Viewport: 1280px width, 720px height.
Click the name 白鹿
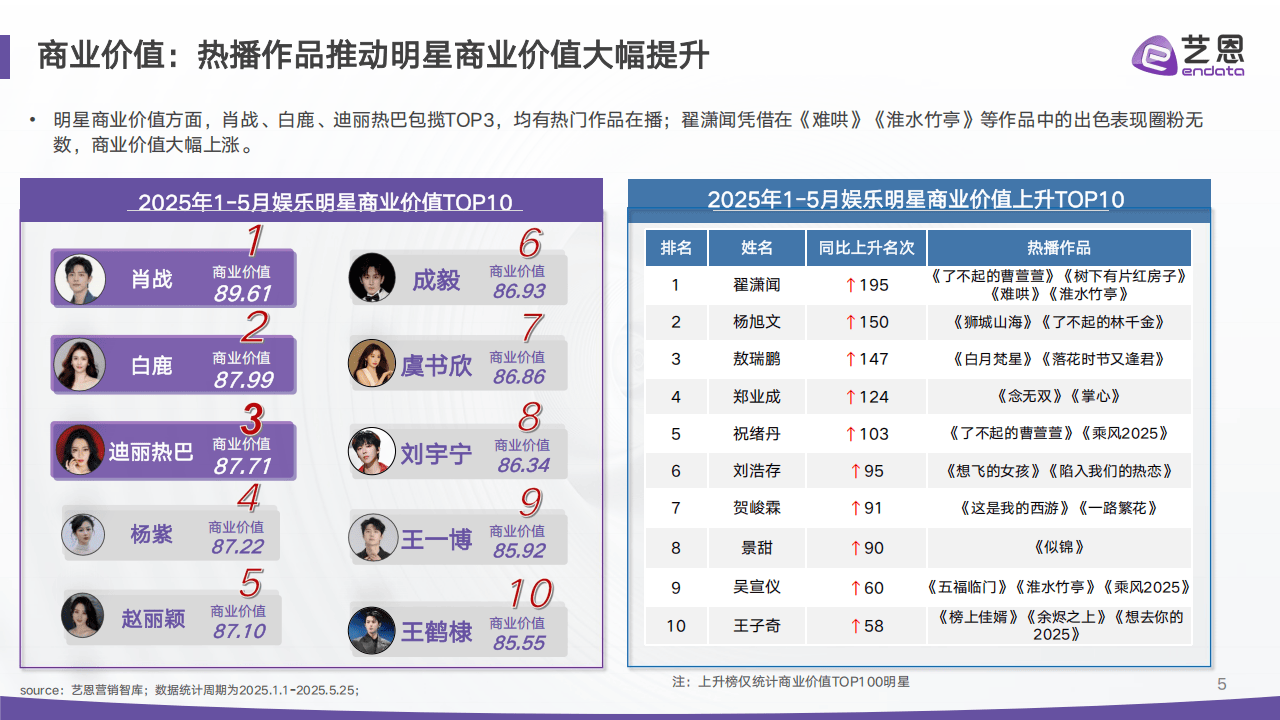(152, 365)
